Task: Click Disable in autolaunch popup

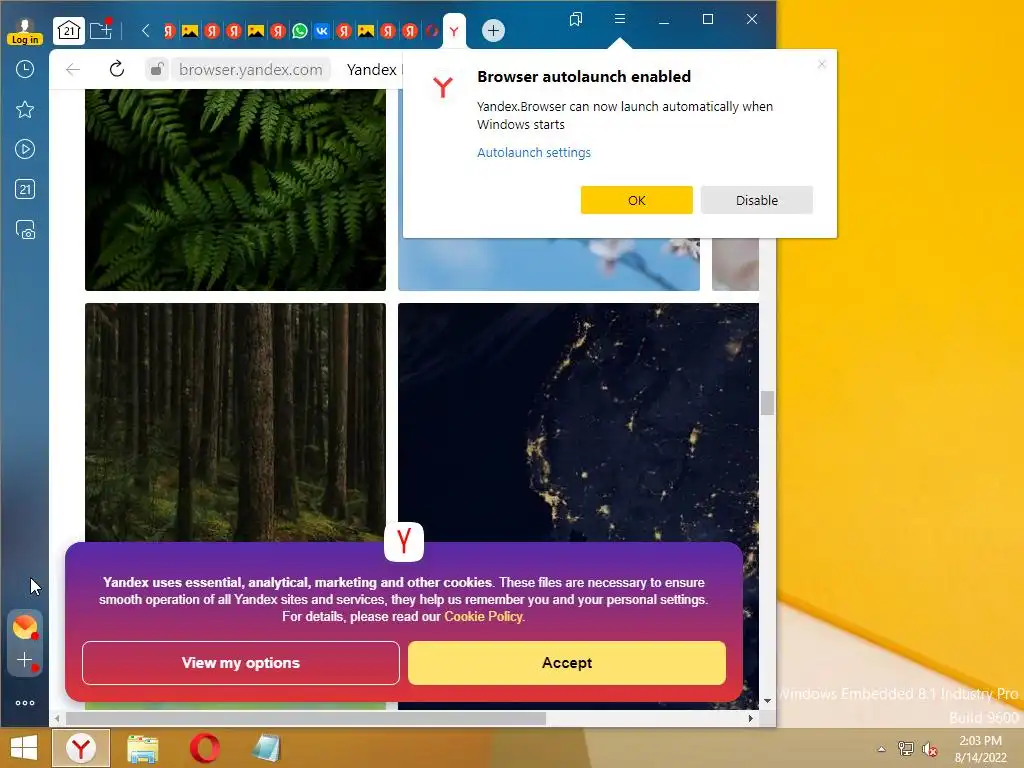Action: coord(757,200)
